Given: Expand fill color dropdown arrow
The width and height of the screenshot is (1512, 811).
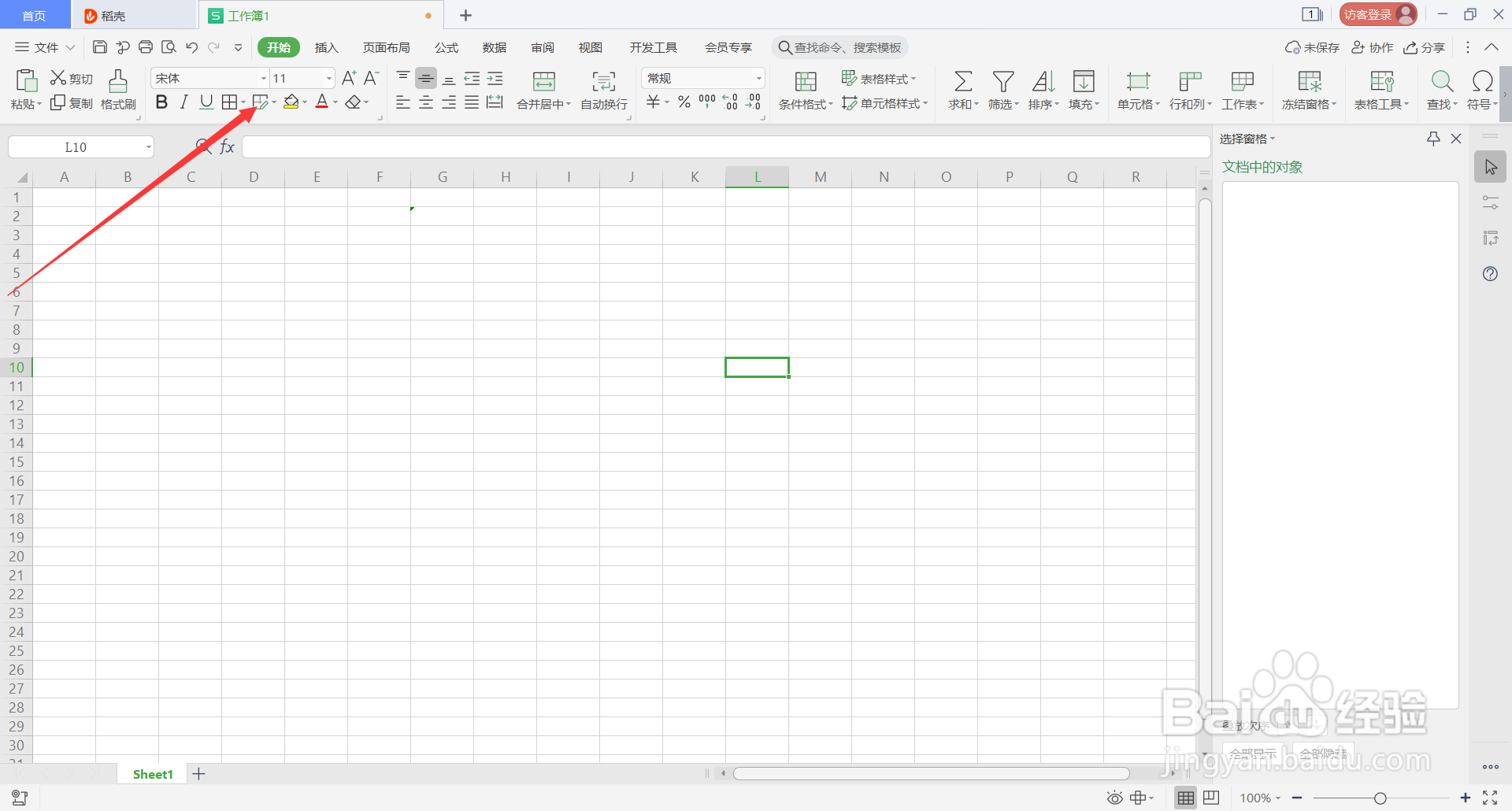Looking at the screenshot, I should coord(305,102).
